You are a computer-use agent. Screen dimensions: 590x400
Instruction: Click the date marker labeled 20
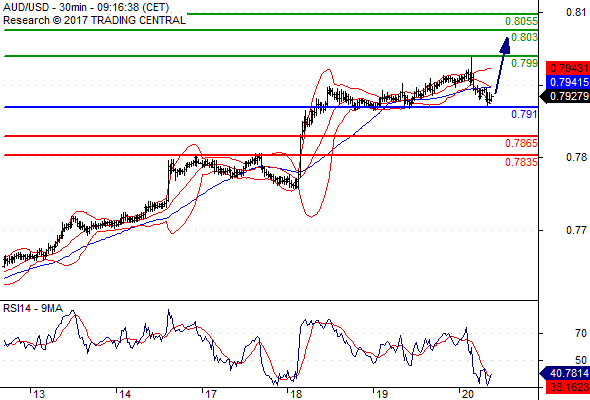(467, 394)
